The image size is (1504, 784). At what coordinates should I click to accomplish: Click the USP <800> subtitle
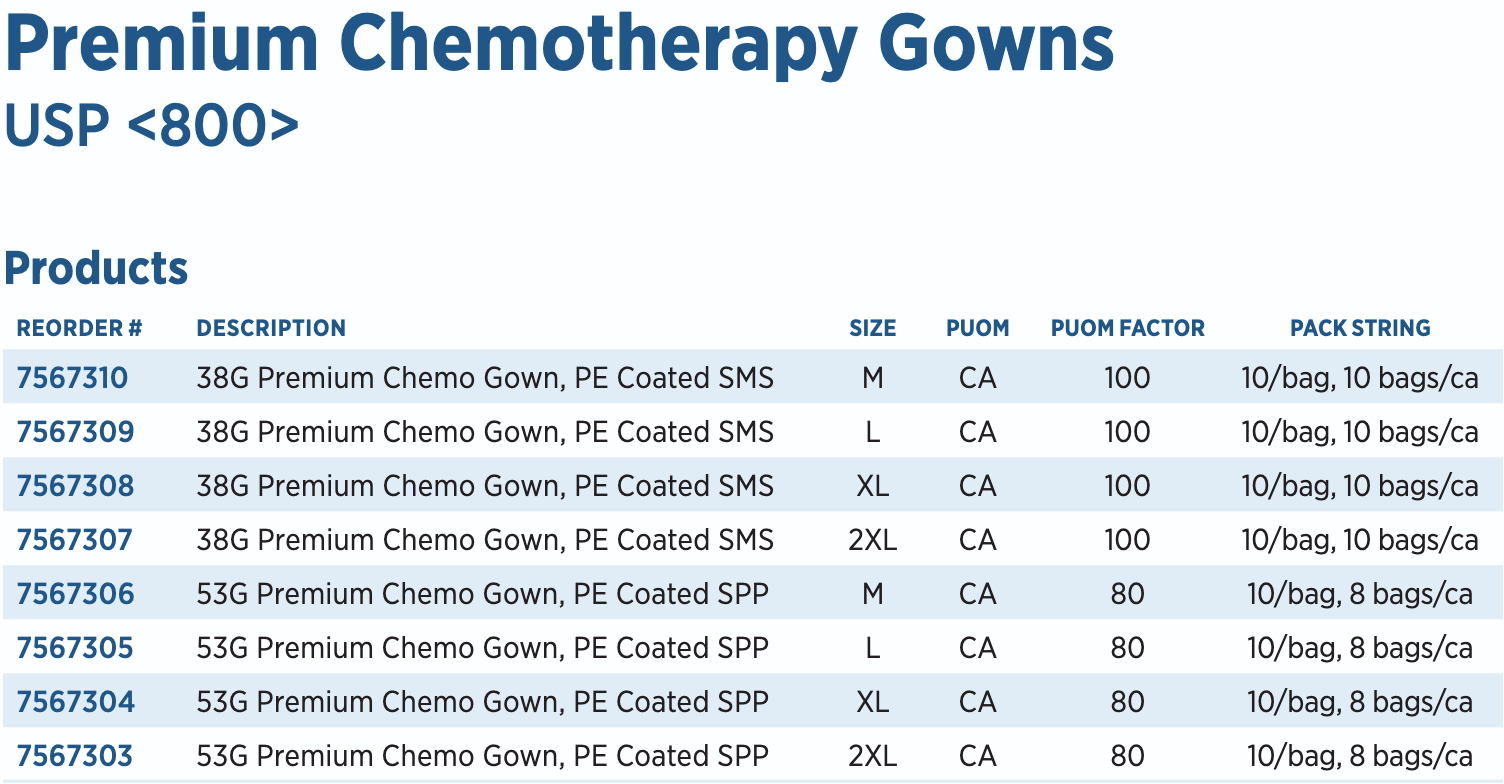click(x=151, y=126)
